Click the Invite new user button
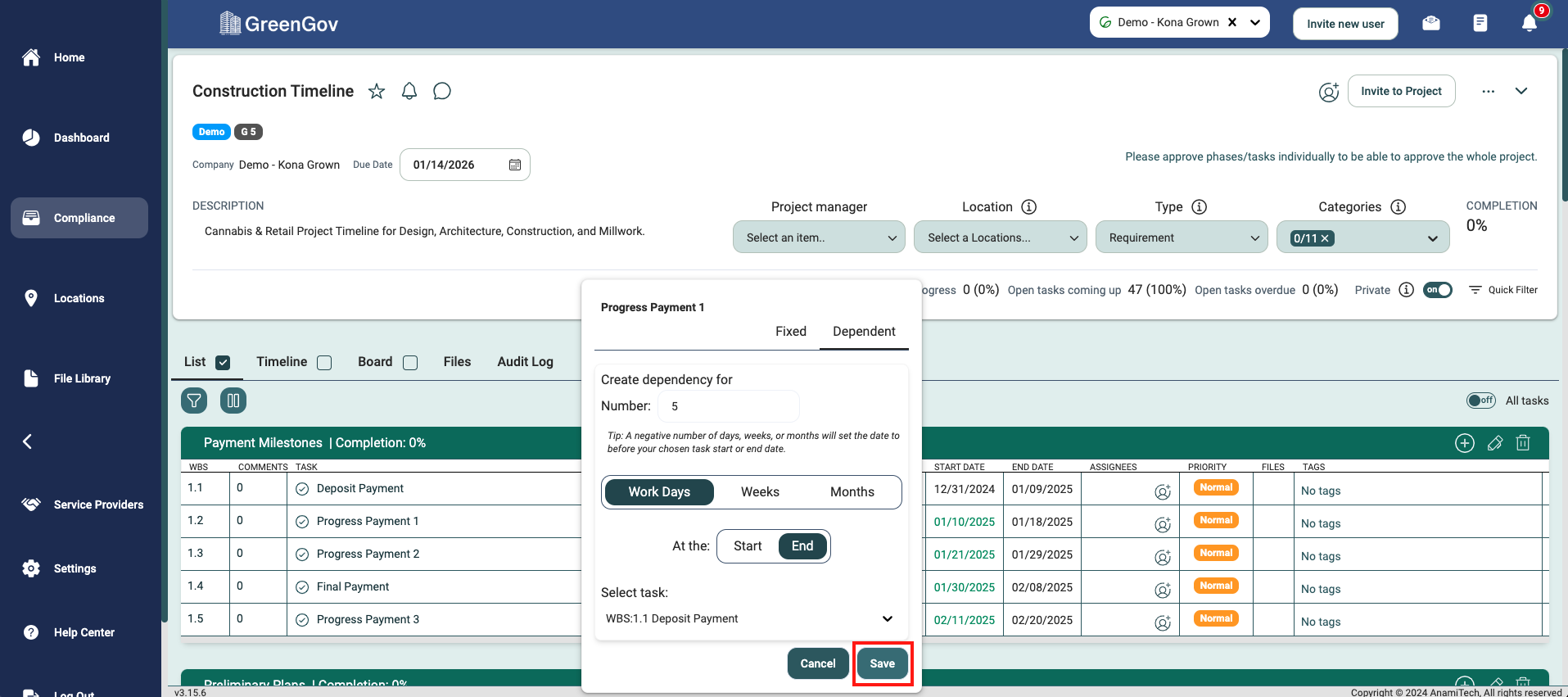This screenshot has height=697, width=1568. 1345,24
